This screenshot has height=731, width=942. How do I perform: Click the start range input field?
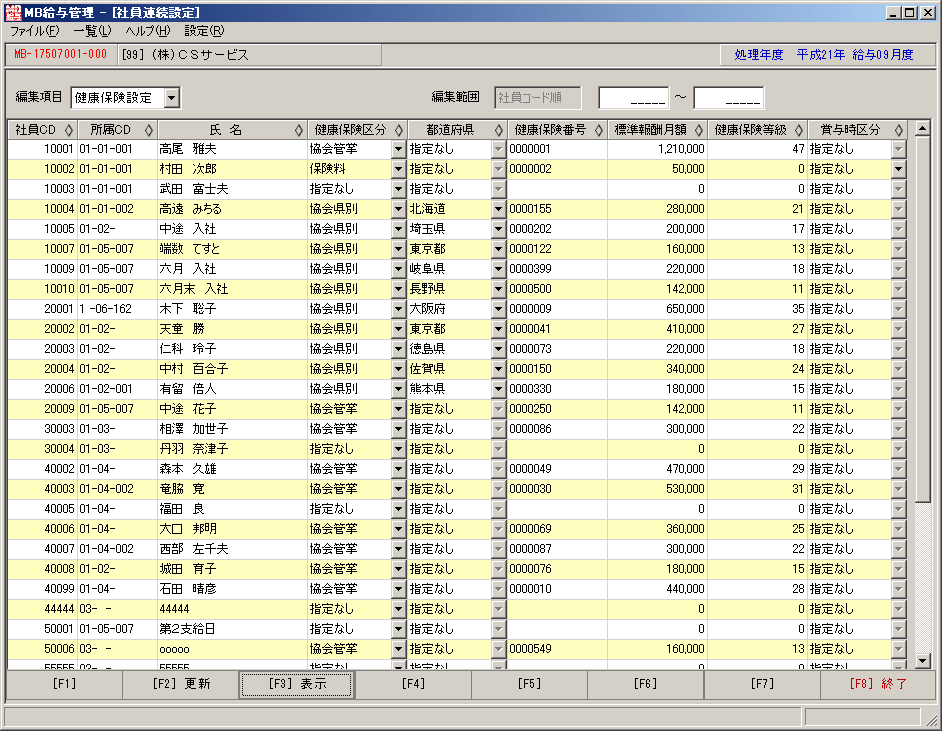(x=633, y=98)
